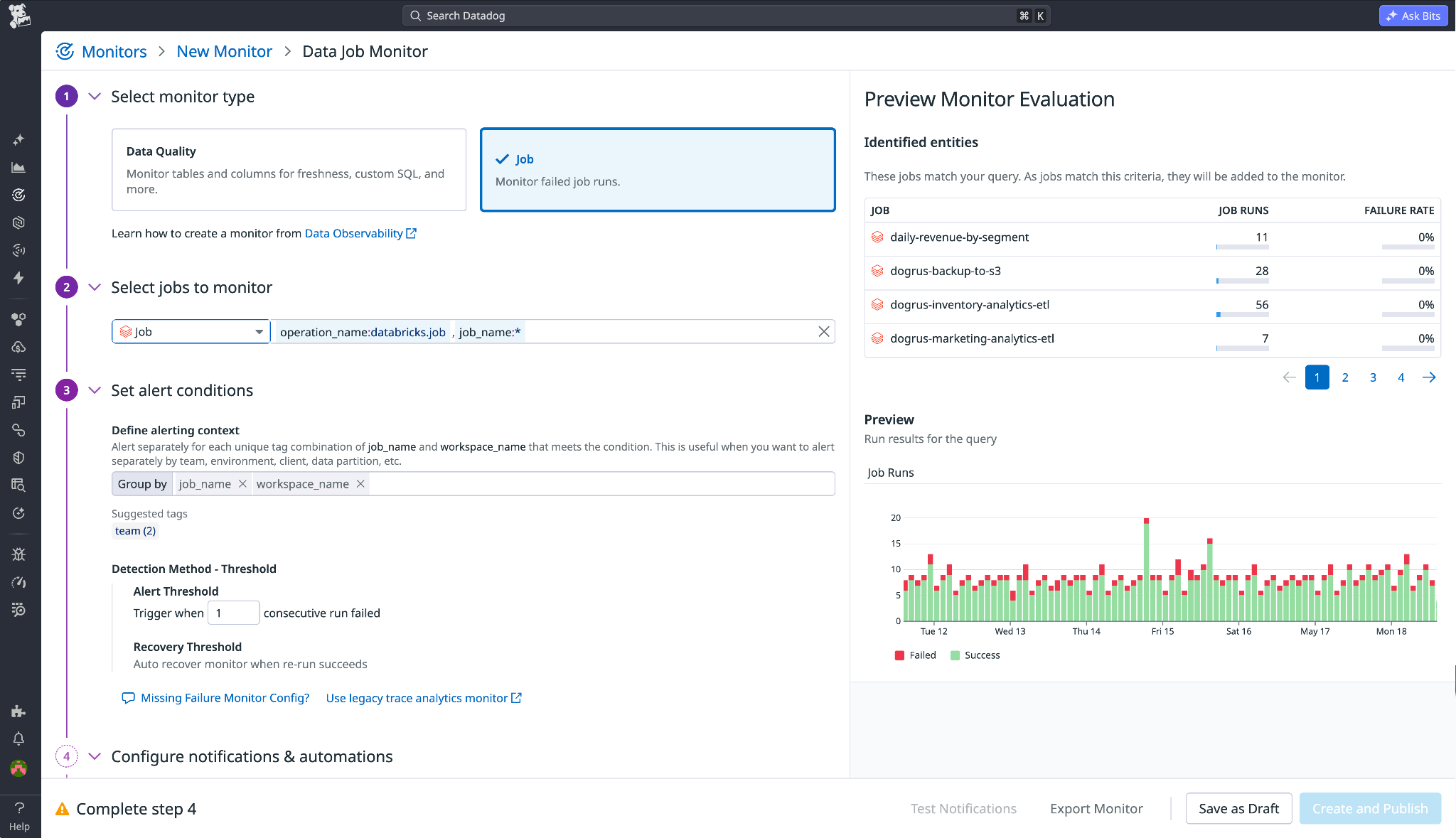This screenshot has width=1456, height=838.
Task: Go to page 4 of identified entities
Action: click(x=1401, y=377)
